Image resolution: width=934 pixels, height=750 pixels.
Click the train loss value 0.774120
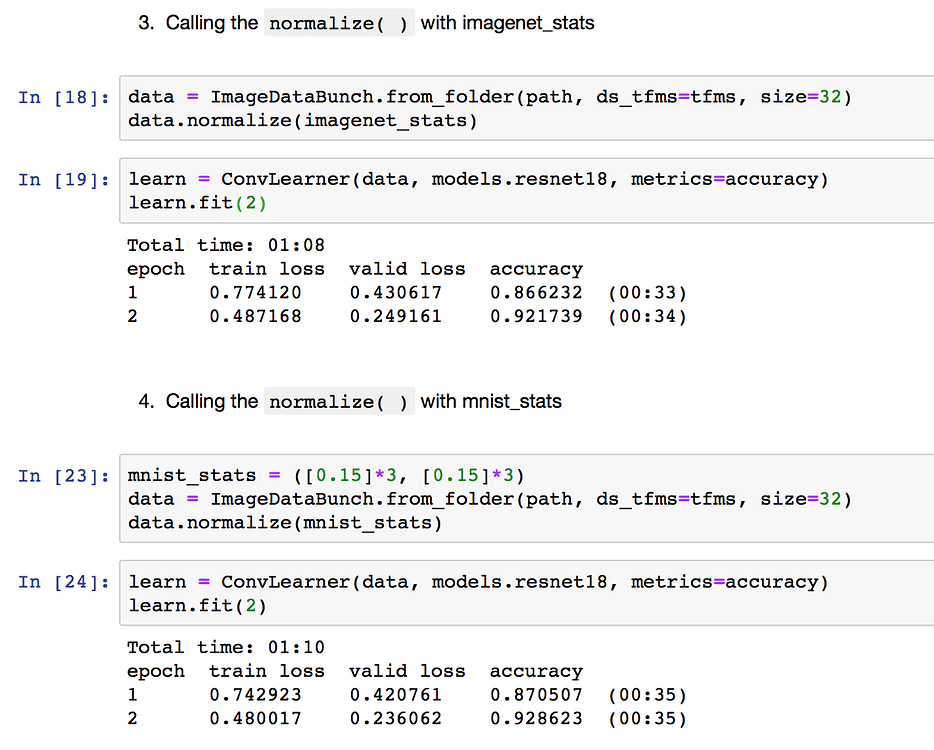pyautogui.click(x=255, y=293)
